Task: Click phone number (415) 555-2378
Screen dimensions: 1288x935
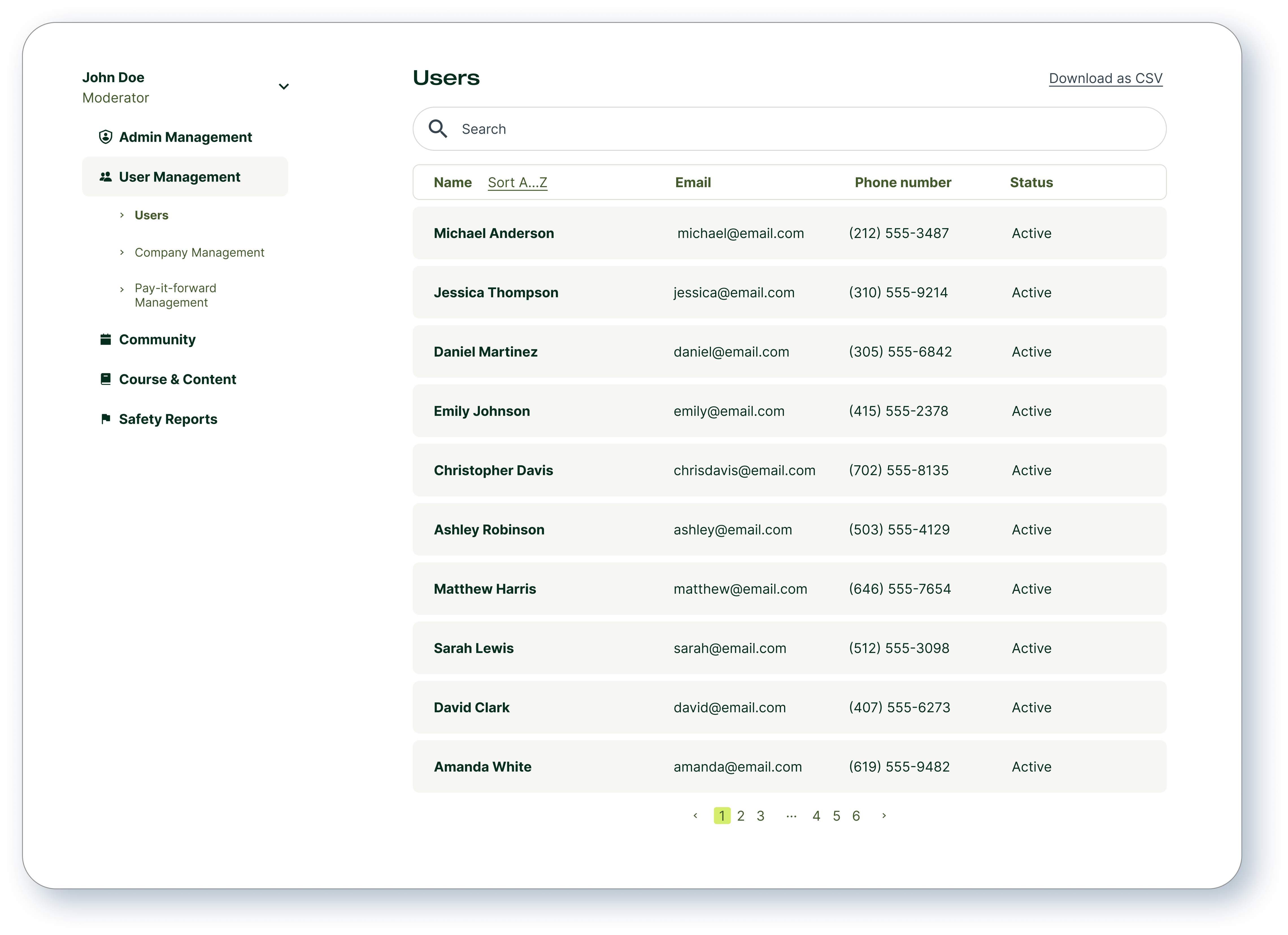Action: pos(898,411)
